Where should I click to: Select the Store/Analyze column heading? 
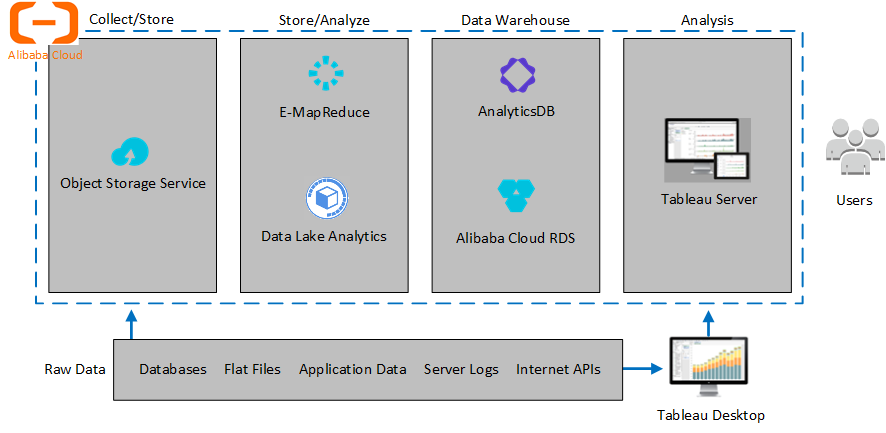point(324,20)
